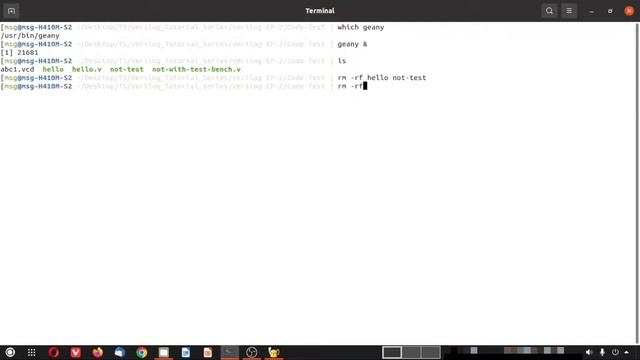The width and height of the screenshot is (640, 360).
Task: Click the microphone tray icon
Action: [602, 352]
